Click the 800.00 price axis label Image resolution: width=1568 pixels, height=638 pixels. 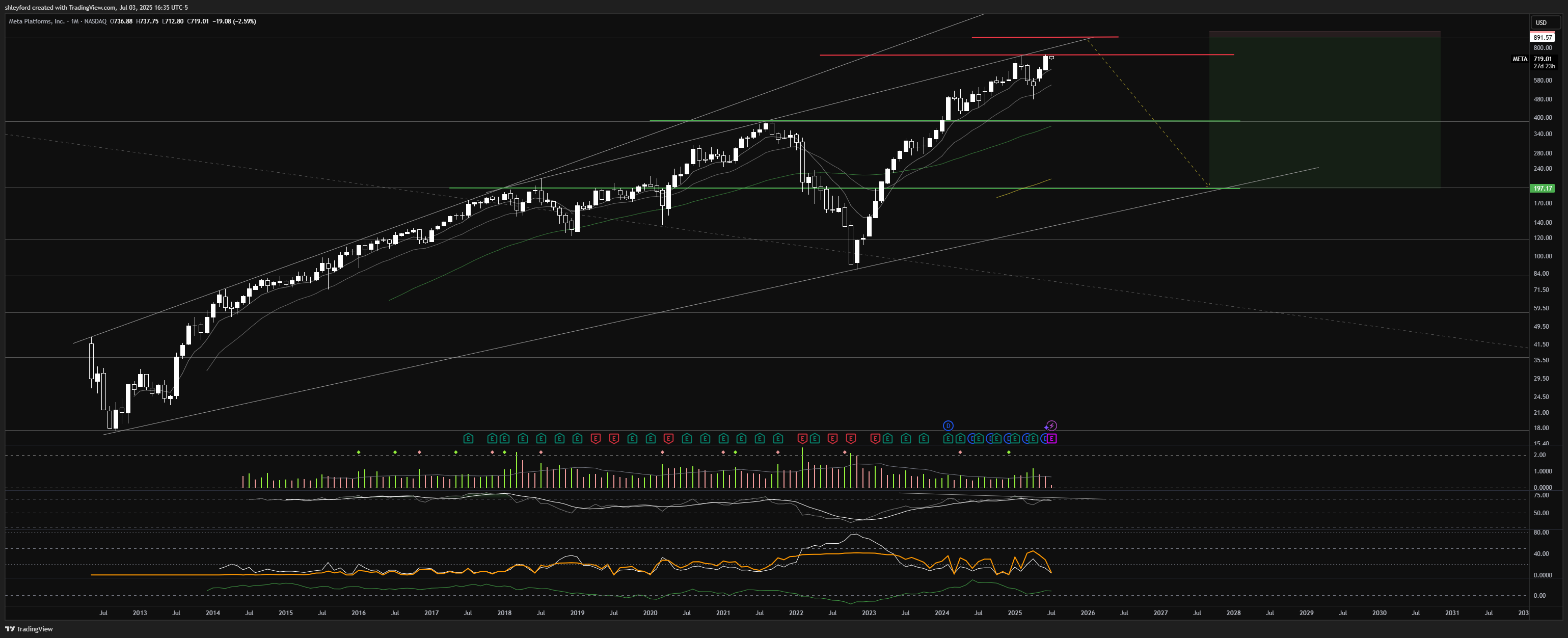pyautogui.click(x=1543, y=47)
